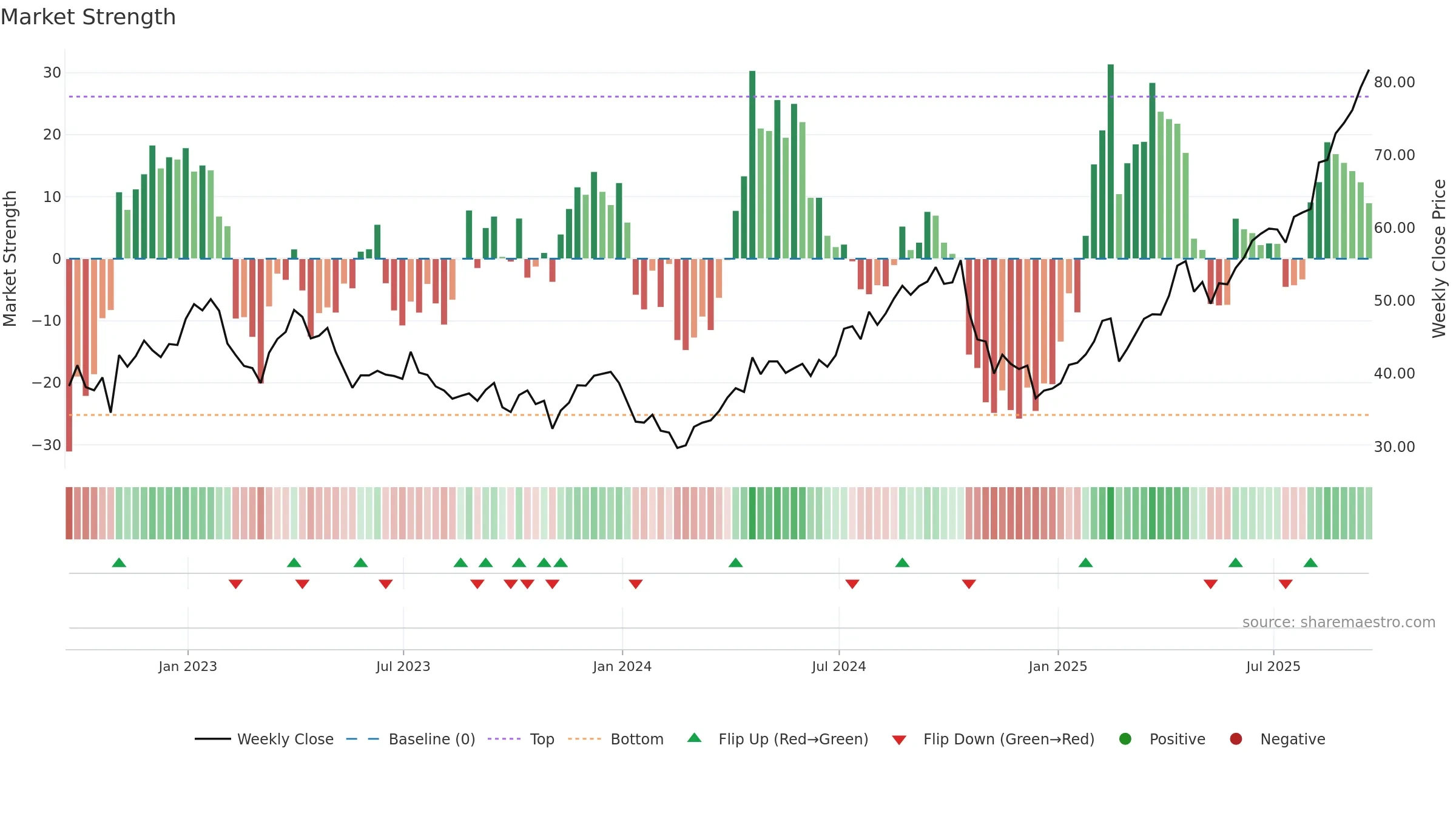Click the flip-down triangle just after Jan 2024

[x=635, y=584]
